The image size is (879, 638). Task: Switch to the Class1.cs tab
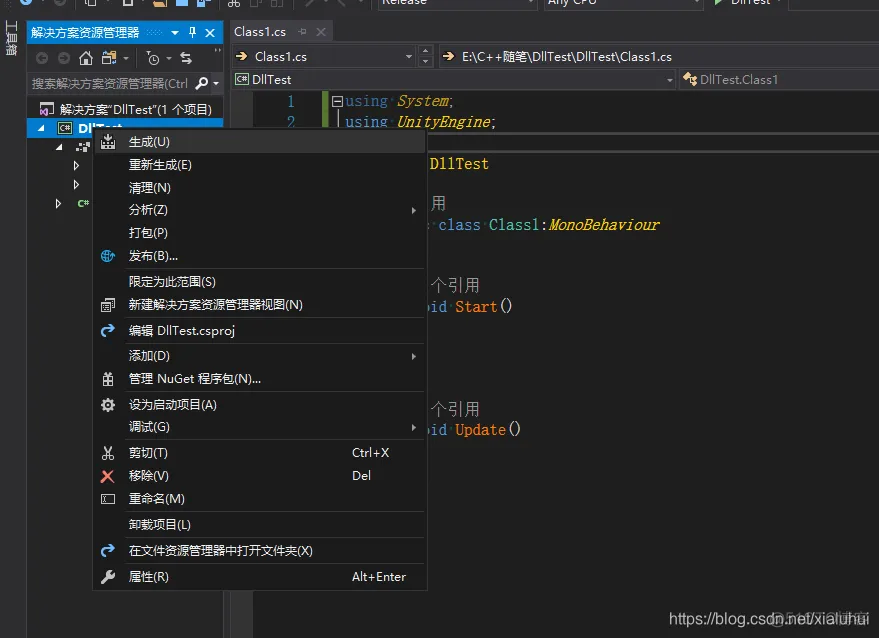tap(260, 32)
